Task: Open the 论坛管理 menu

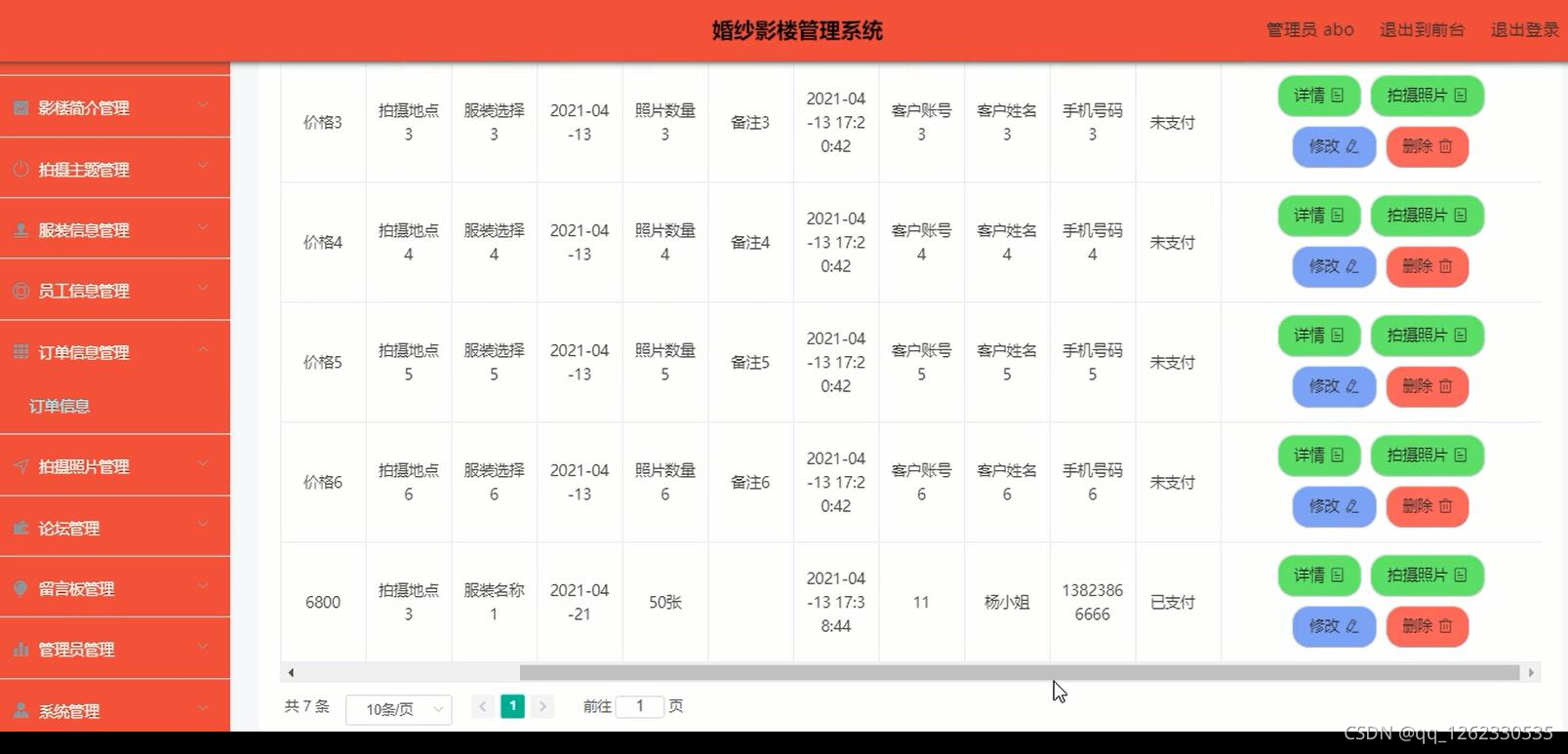Action: click(114, 528)
